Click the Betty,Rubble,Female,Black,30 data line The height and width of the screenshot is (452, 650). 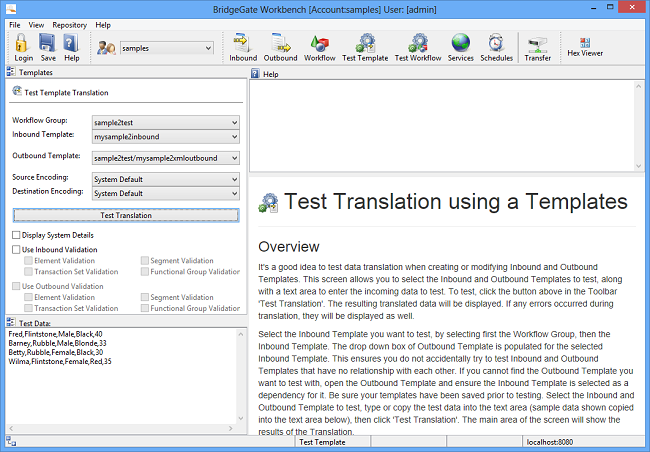(56, 352)
